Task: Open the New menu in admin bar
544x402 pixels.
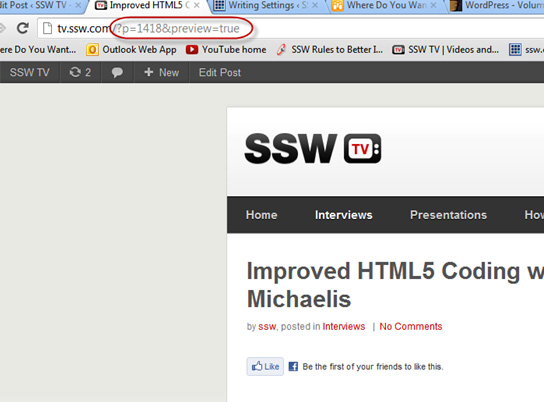Action: coord(162,72)
